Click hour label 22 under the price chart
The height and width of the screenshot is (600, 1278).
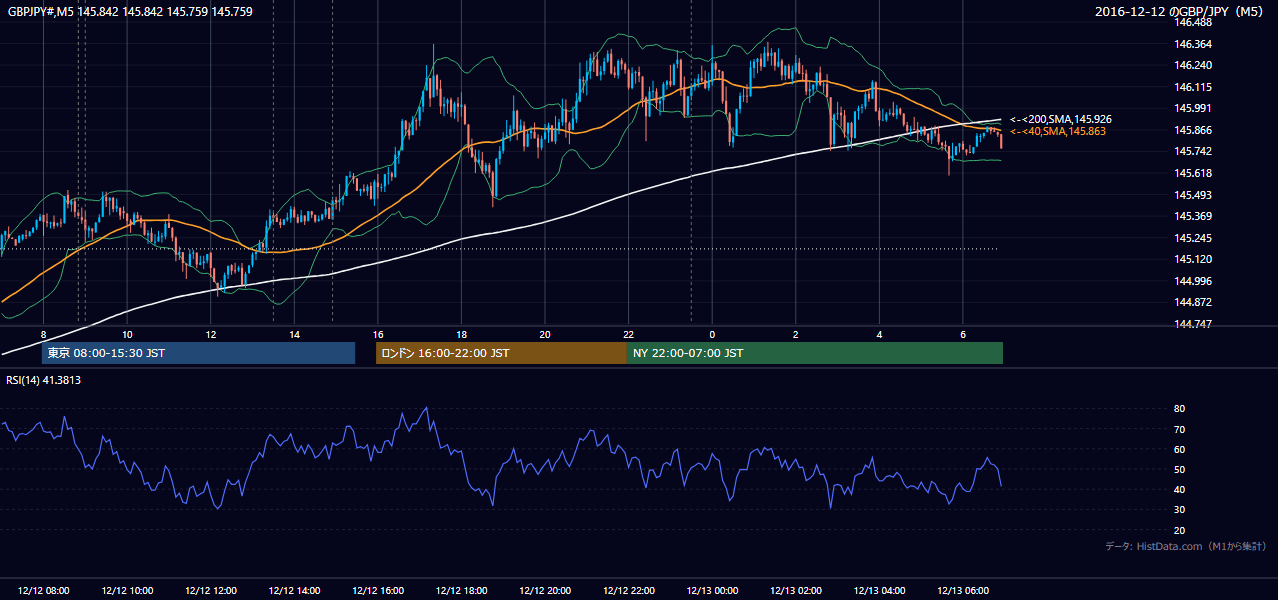pyautogui.click(x=628, y=334)
